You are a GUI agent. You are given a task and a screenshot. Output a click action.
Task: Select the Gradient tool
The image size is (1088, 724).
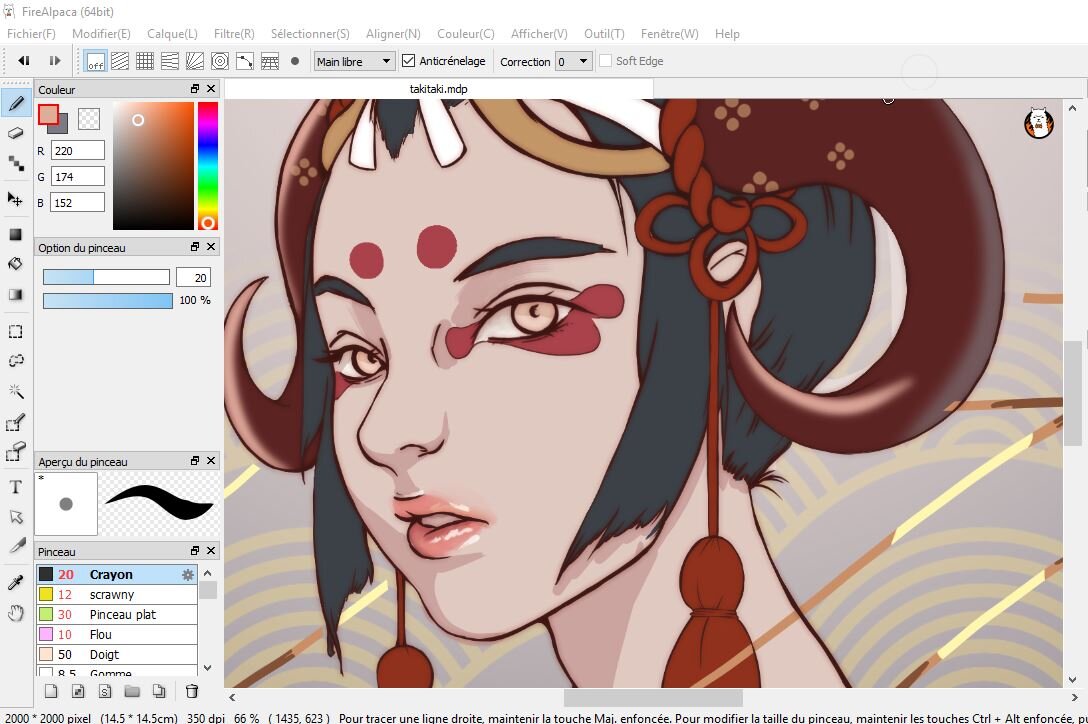[15, 295]
